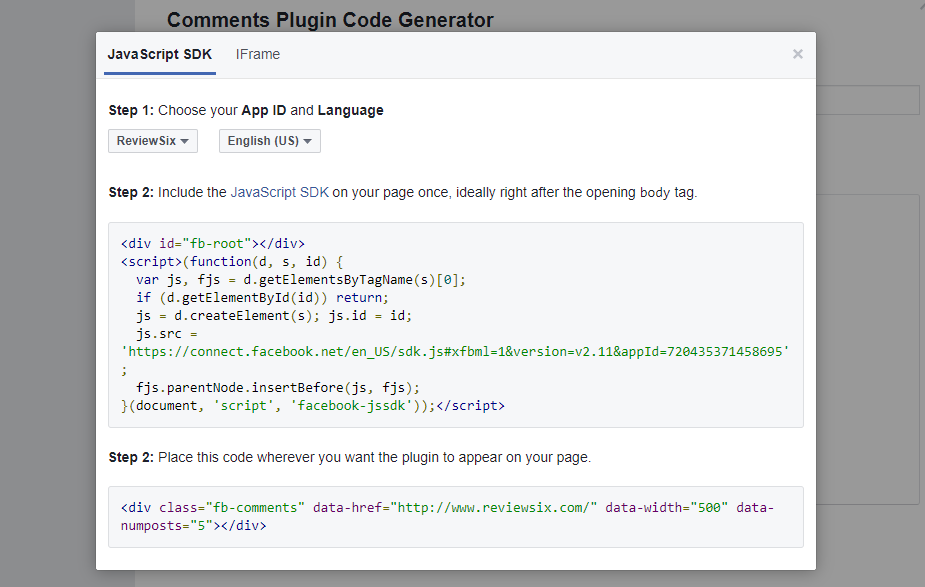Open the English (US) language dropdown

click(269, 140)
